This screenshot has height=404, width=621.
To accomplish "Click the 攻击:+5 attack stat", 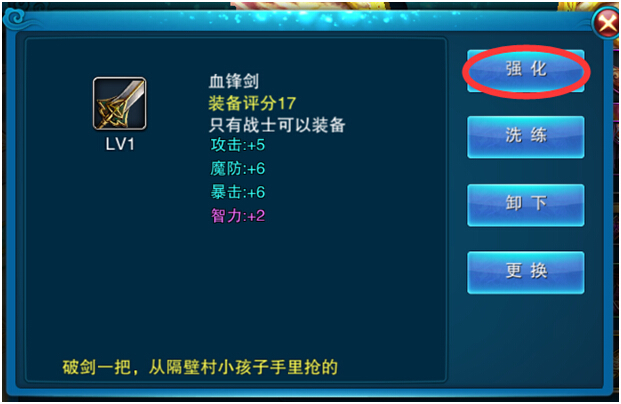I will pyautogui.click(x=237, y=145).
